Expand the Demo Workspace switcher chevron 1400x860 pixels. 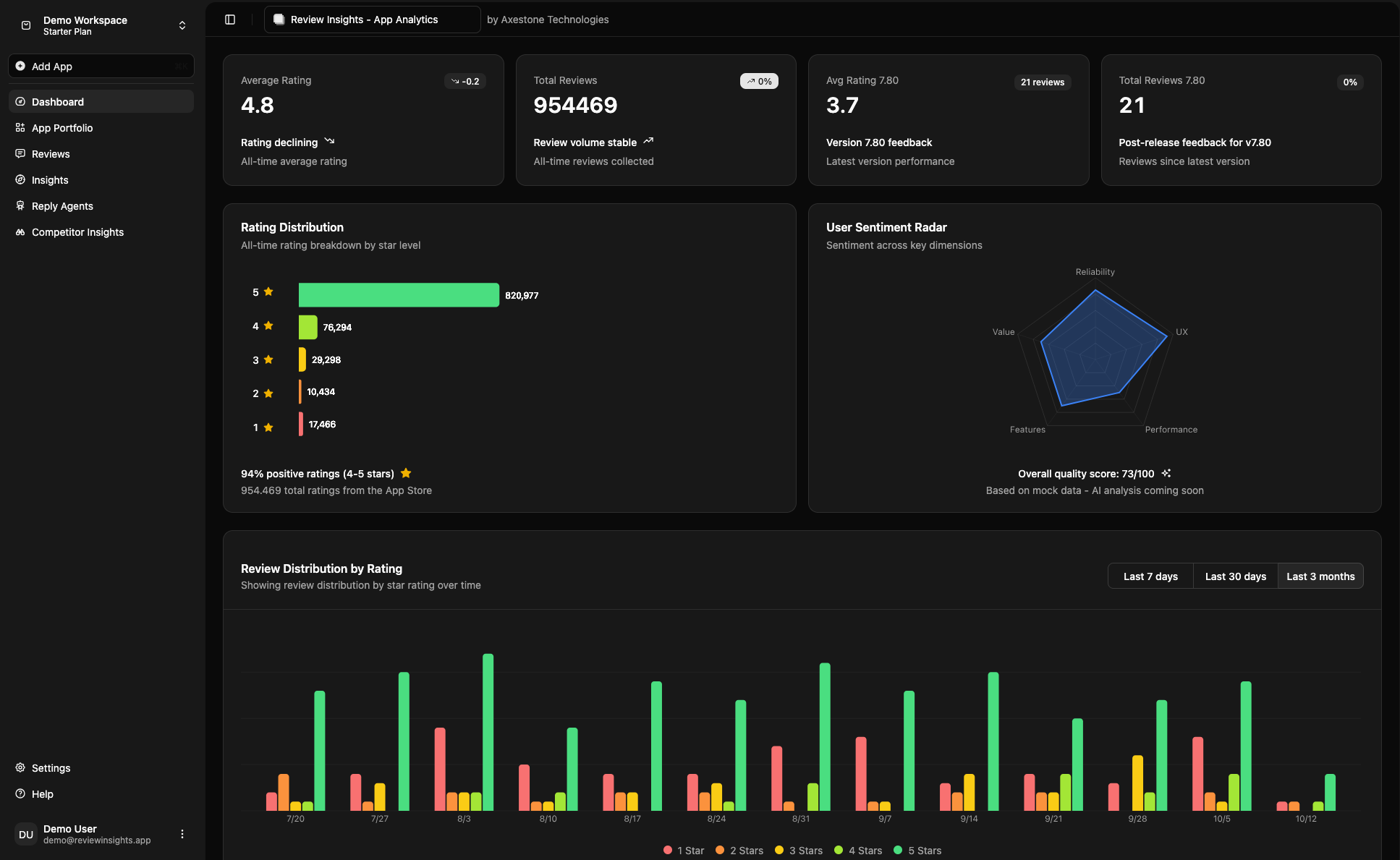coord(182,25)
